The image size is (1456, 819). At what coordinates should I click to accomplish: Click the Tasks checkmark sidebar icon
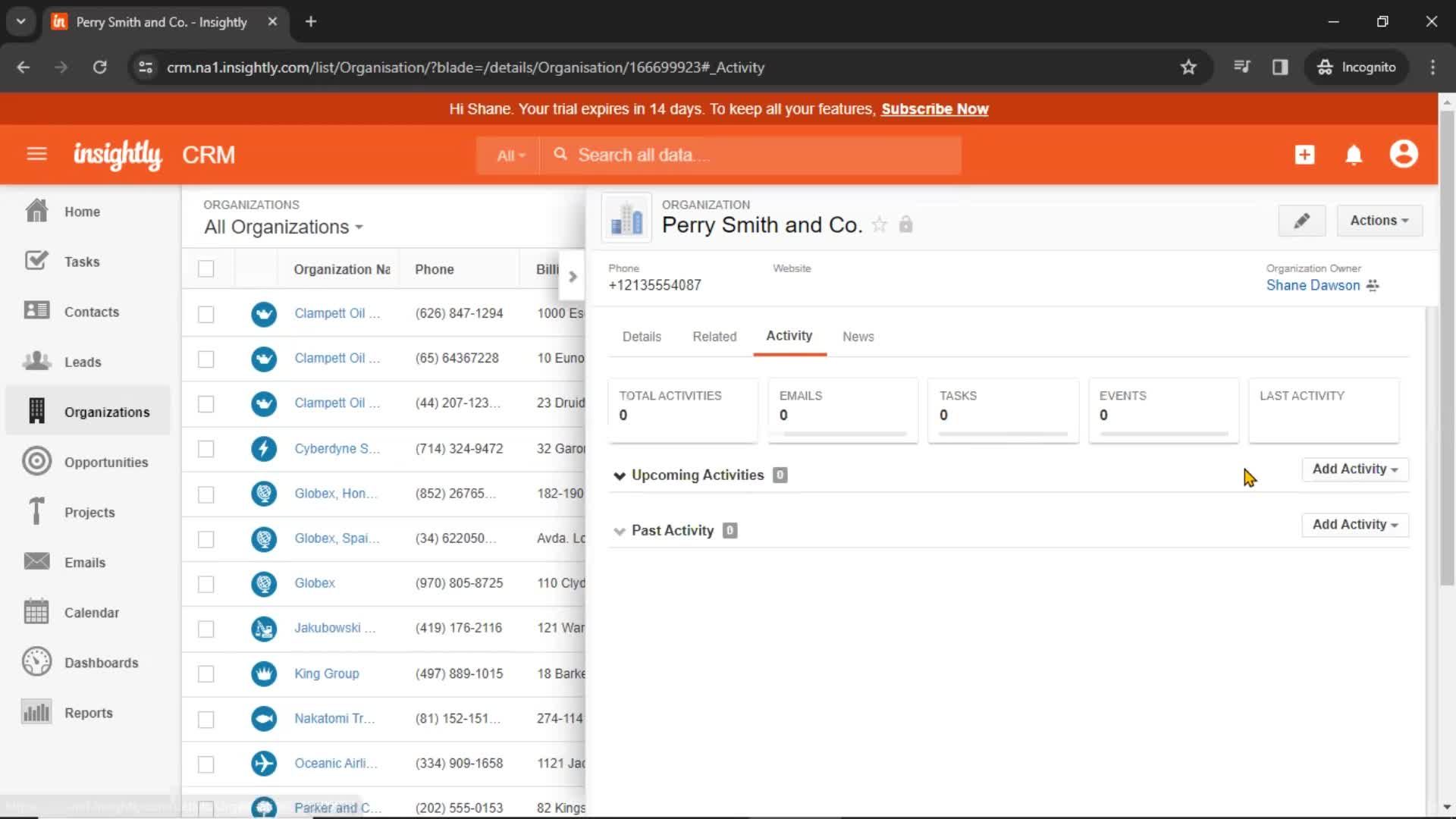[x=36, y=261]
